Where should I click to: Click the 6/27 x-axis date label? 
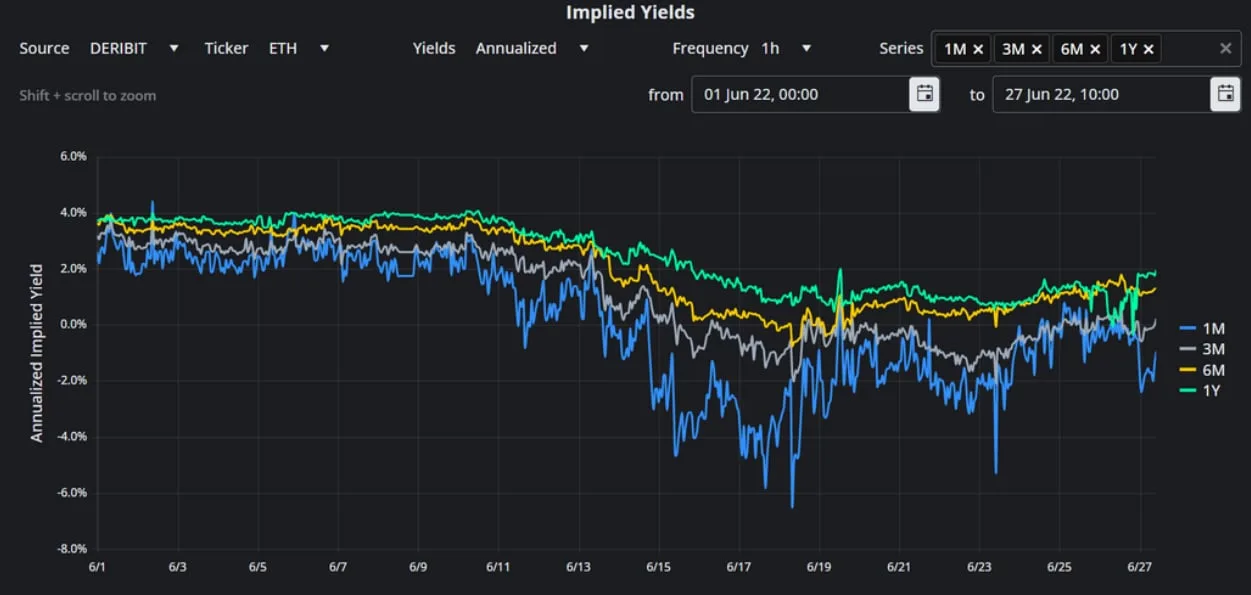1140,567
